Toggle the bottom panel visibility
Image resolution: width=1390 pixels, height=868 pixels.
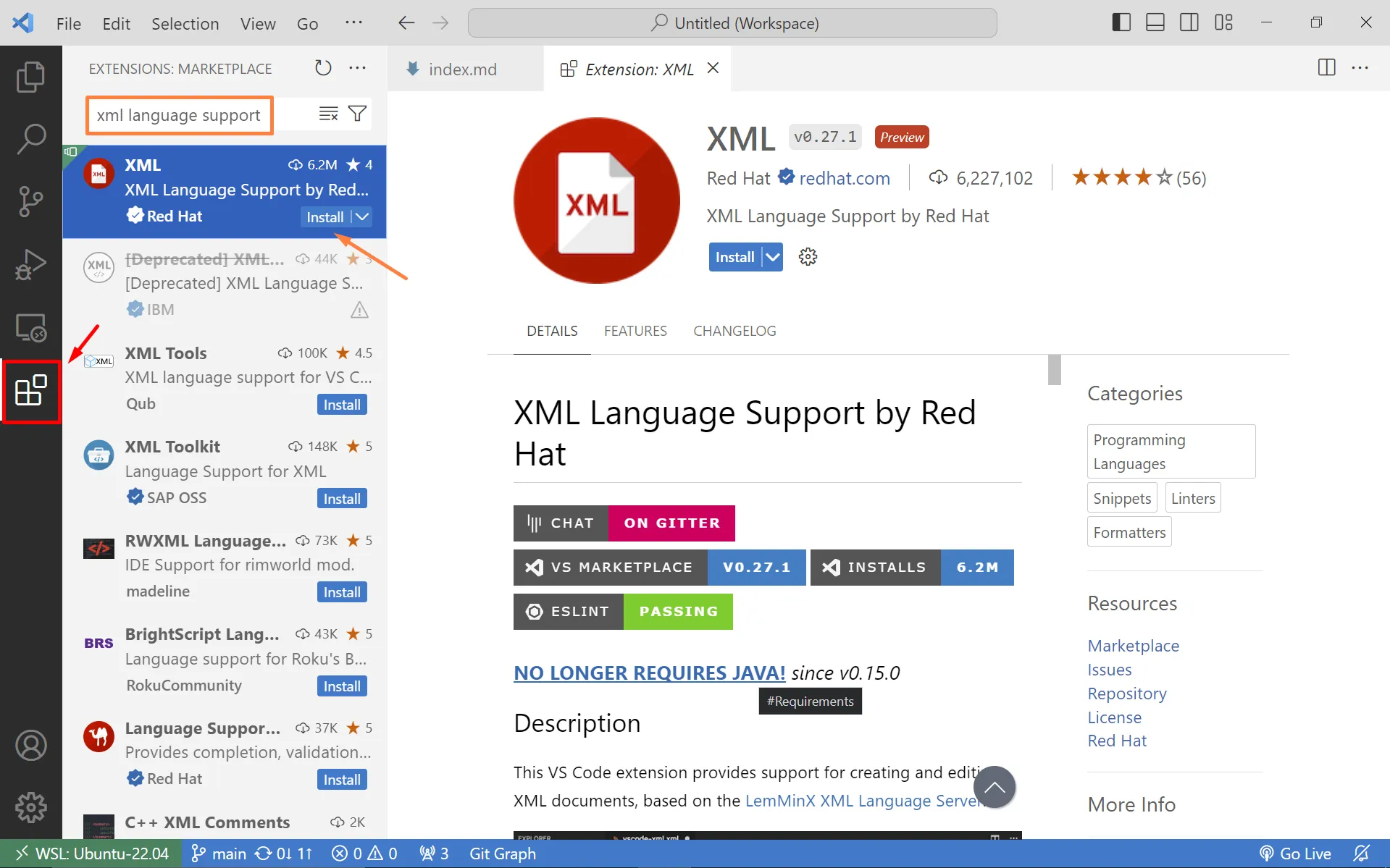click(x=1155, y=23)
